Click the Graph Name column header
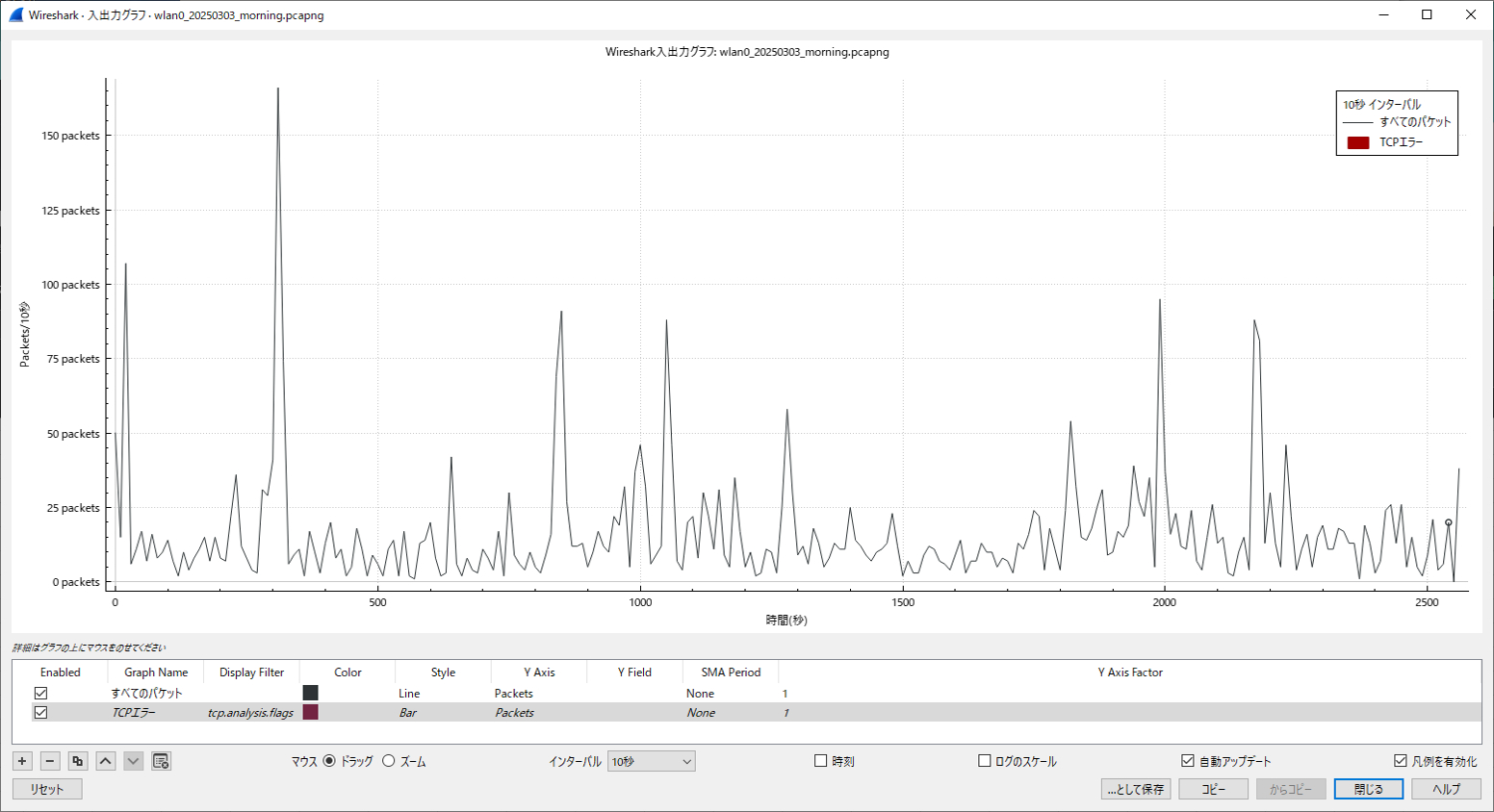The width and height of the screenshot is (1494, 812). 156,672
